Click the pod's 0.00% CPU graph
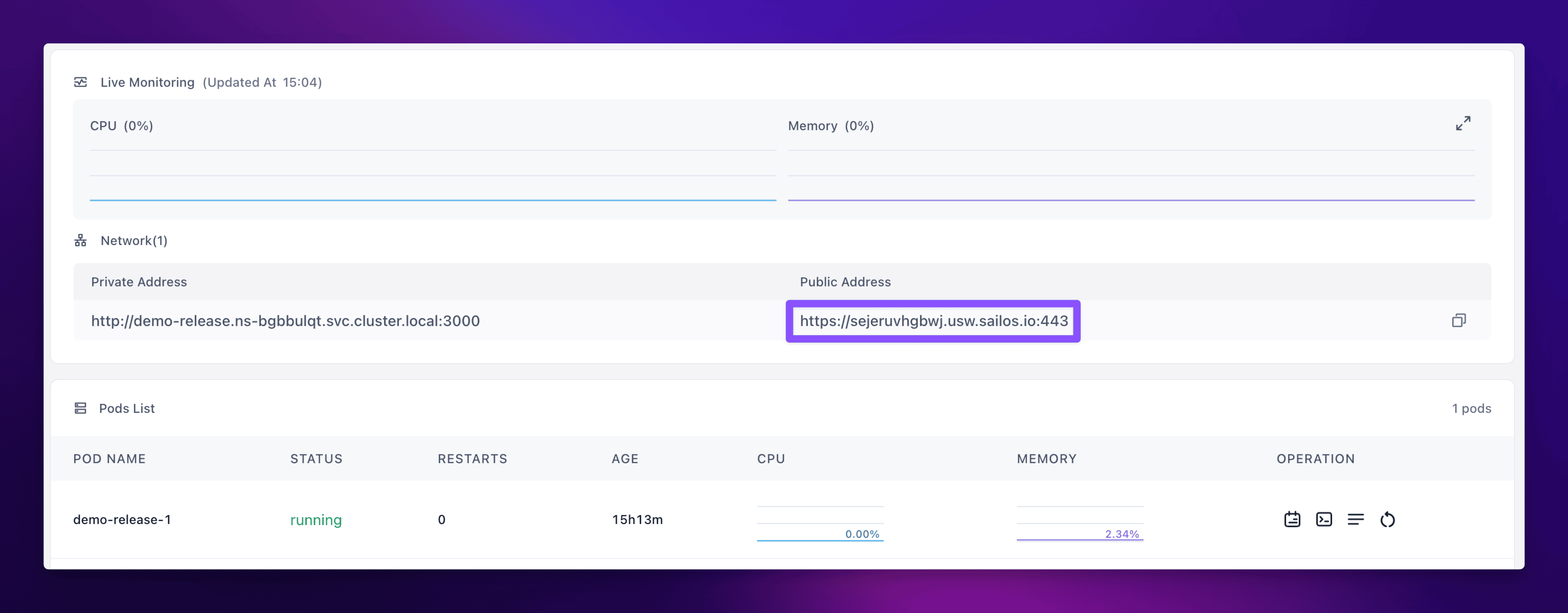Screen dimensions: 1568x613 point(820,524)
